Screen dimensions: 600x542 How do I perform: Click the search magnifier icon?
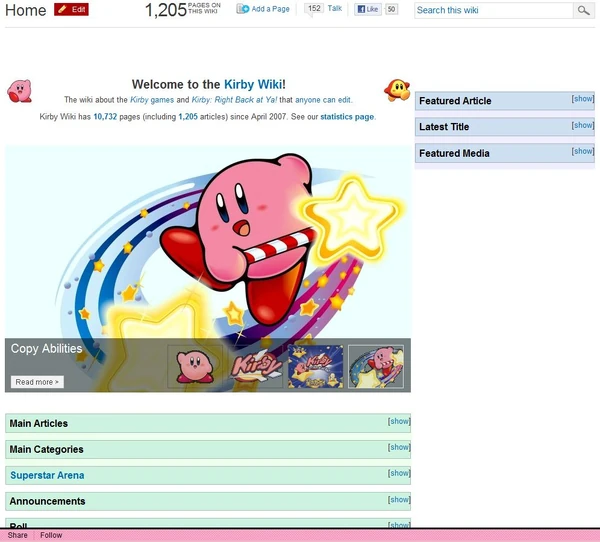tap(584, 10)
